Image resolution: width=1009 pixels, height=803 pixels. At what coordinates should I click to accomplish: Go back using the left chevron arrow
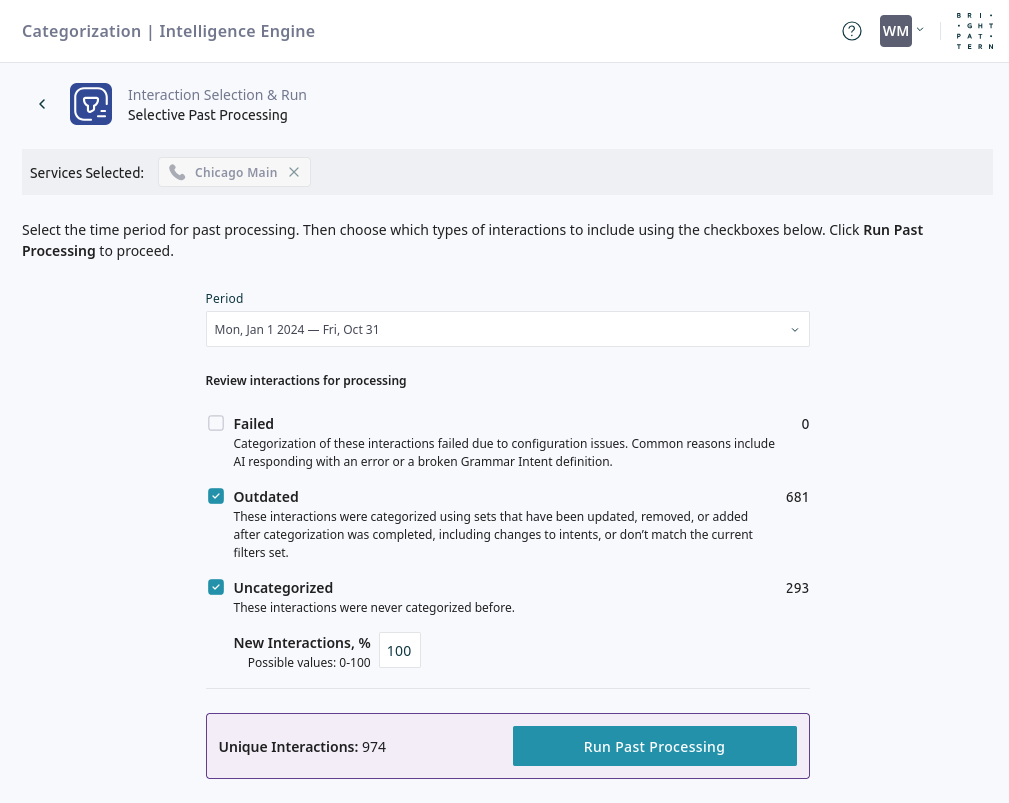click(x=42, y=104)
